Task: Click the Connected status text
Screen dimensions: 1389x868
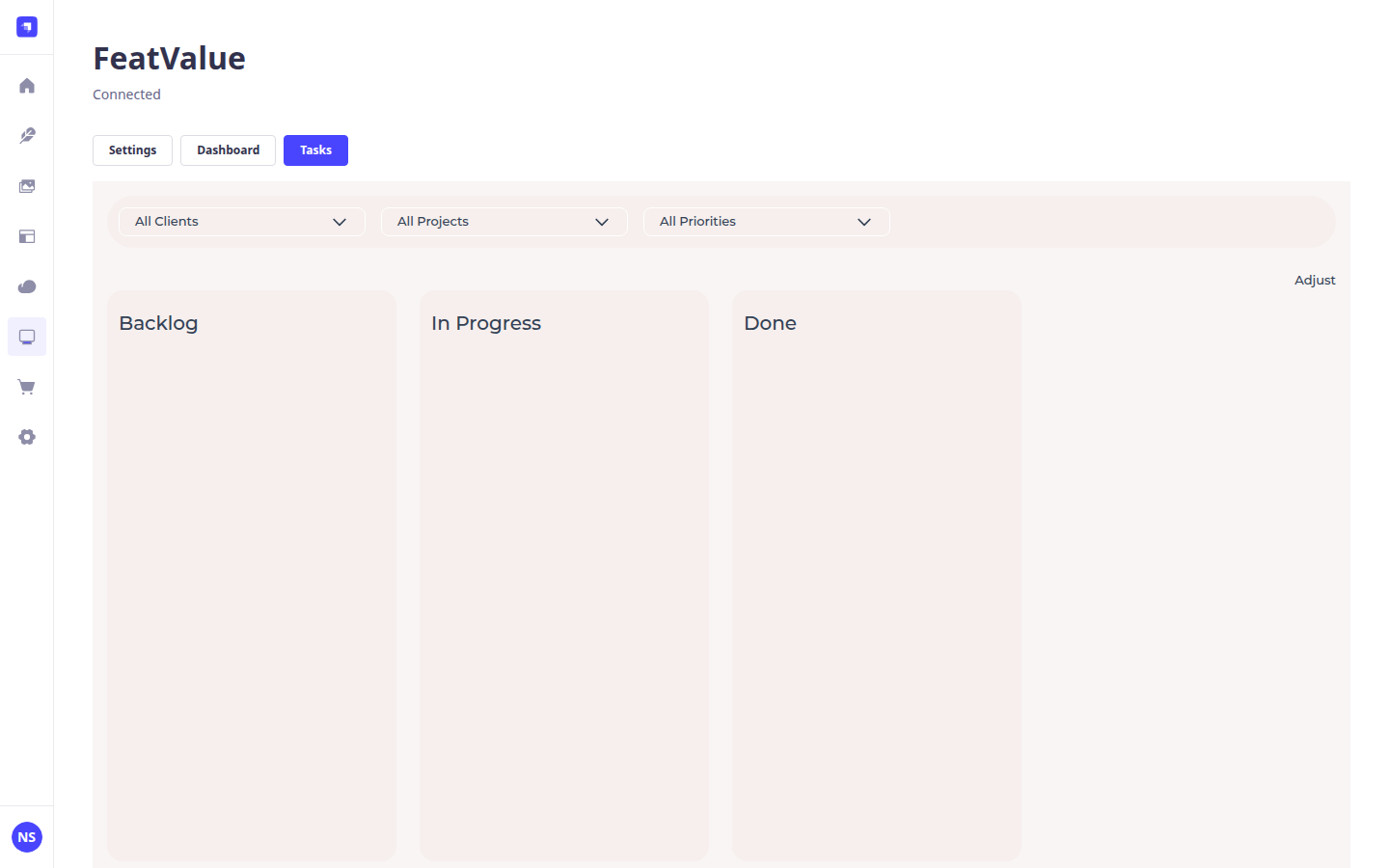Action: 126,95
